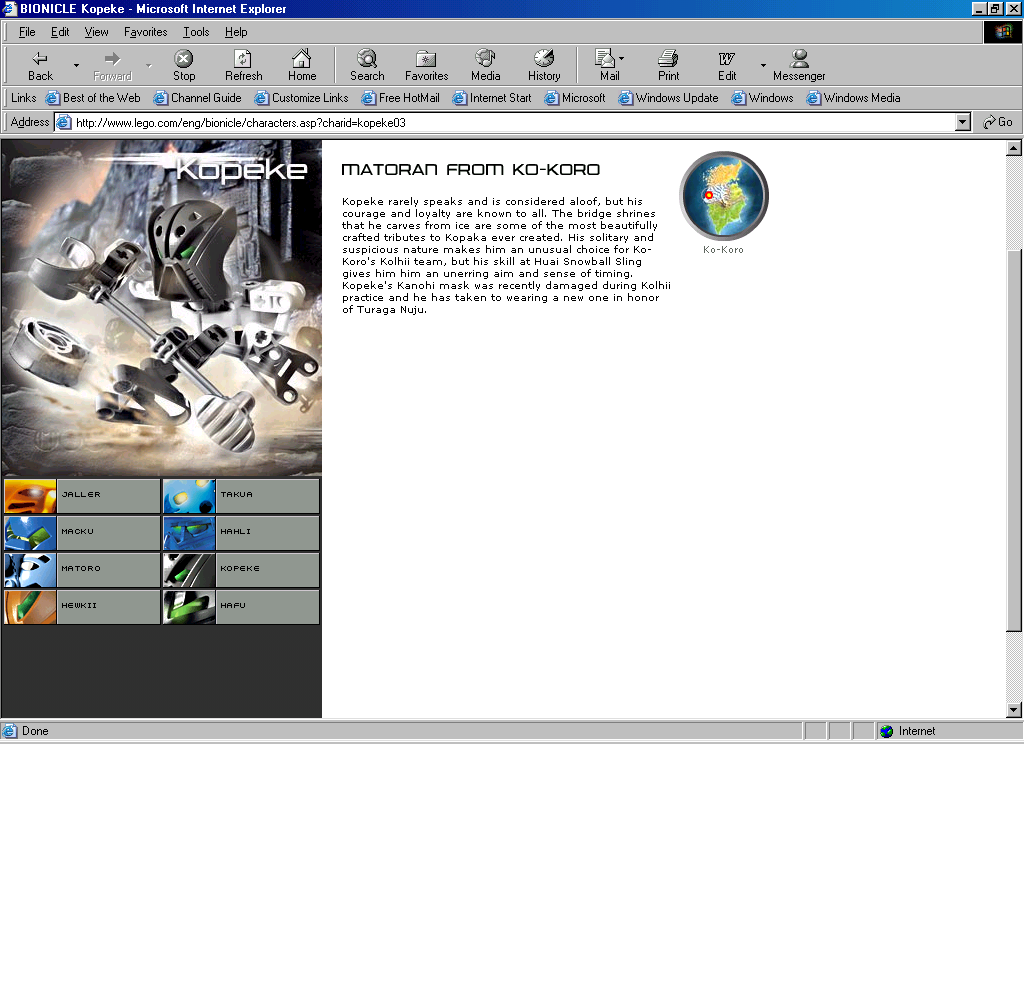The height and width of the screenshot is (1000, 1024).
Task: Open the Back button history dropdown arrow
Action: [76, 65]
